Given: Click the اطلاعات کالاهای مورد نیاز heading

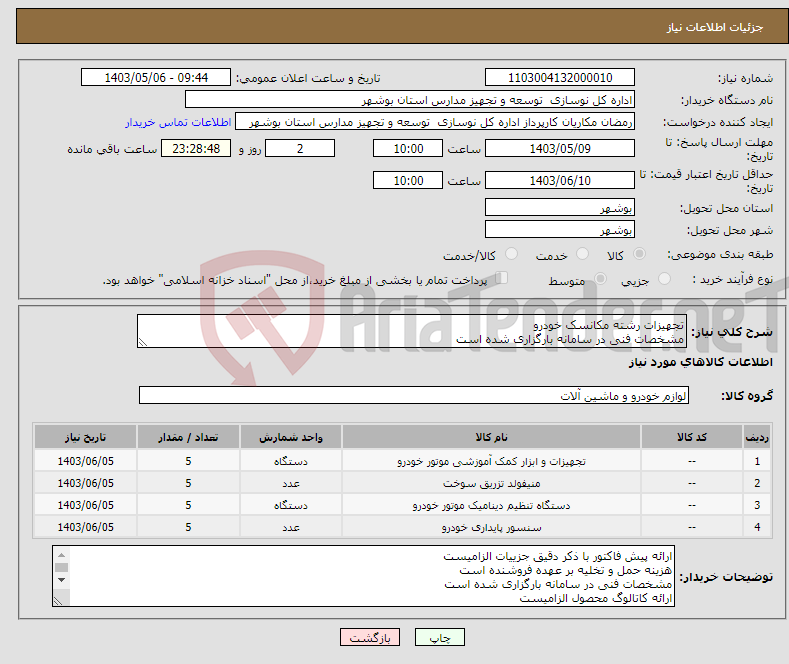Looking at the screenshot, I should [x=700, y=362].
